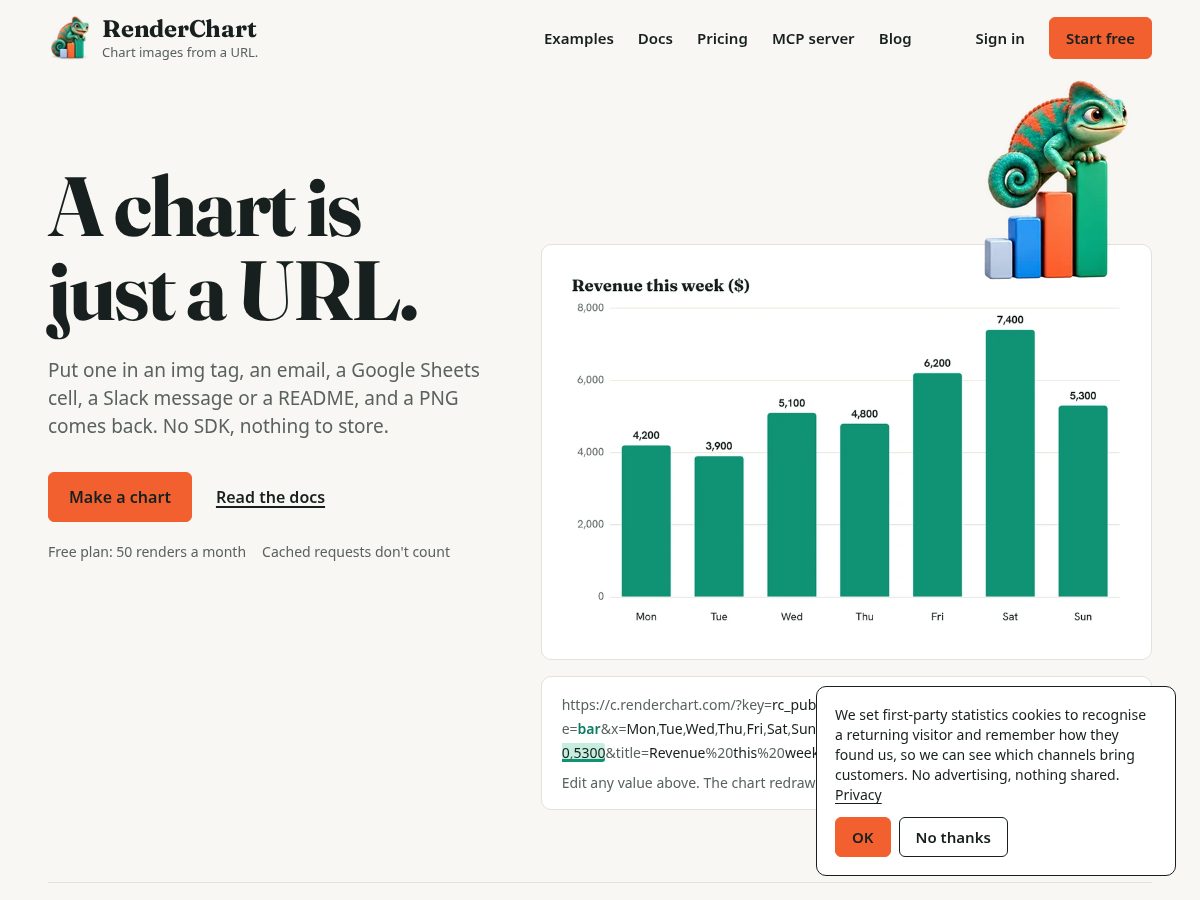Click the Make a chart button
Viewport: 1200px width, 900px height.
(x=120, y=497)
